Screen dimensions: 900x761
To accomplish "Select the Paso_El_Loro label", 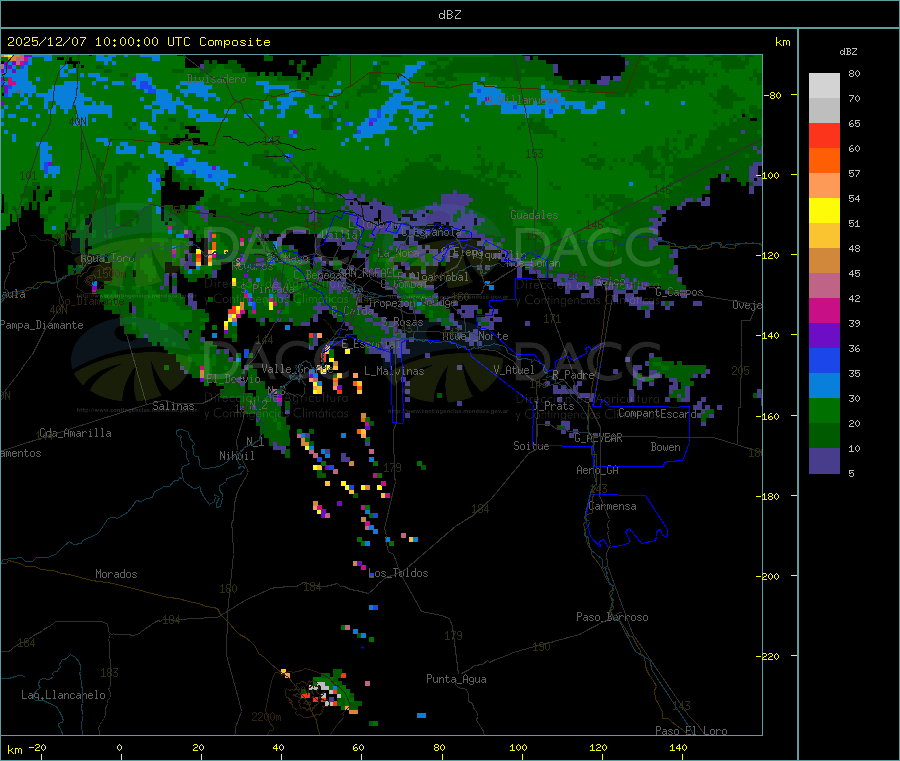I will click(691, 731).
